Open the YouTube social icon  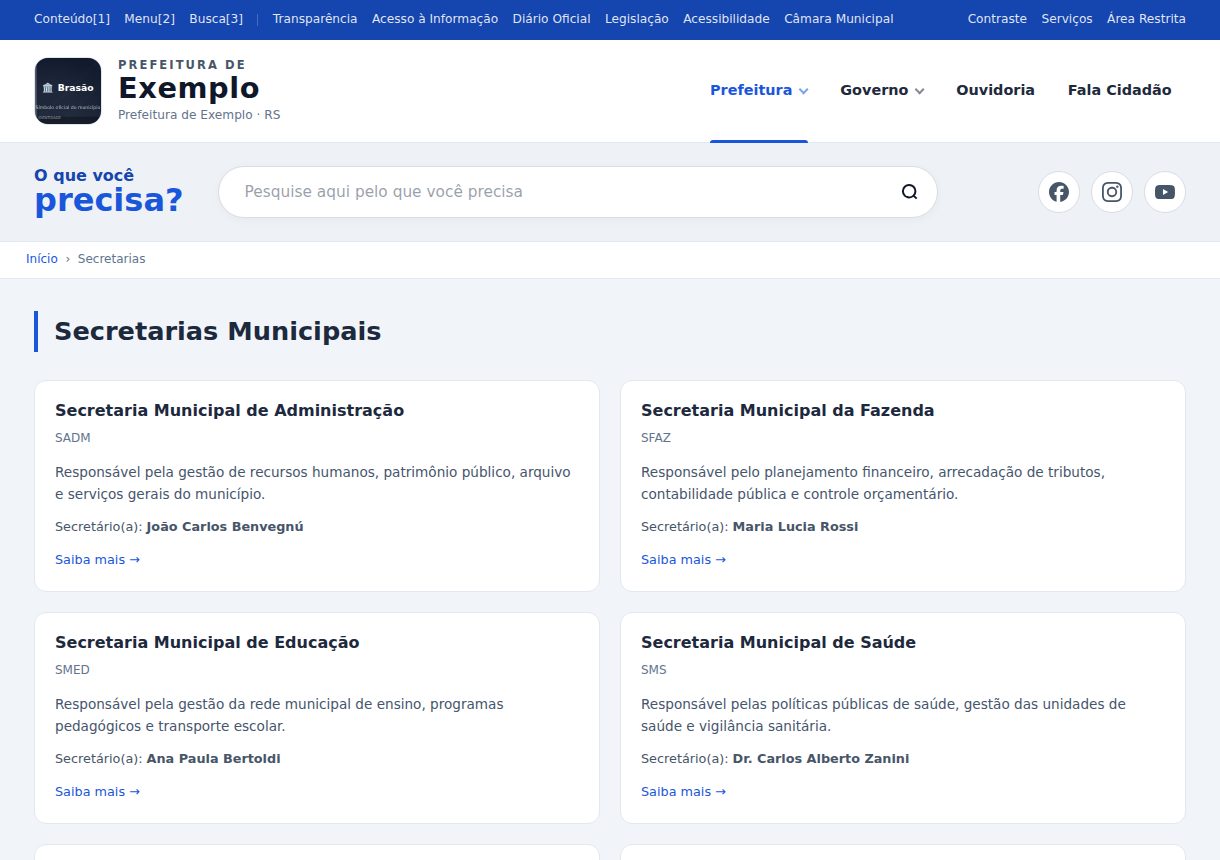(x=1165, y=192)
